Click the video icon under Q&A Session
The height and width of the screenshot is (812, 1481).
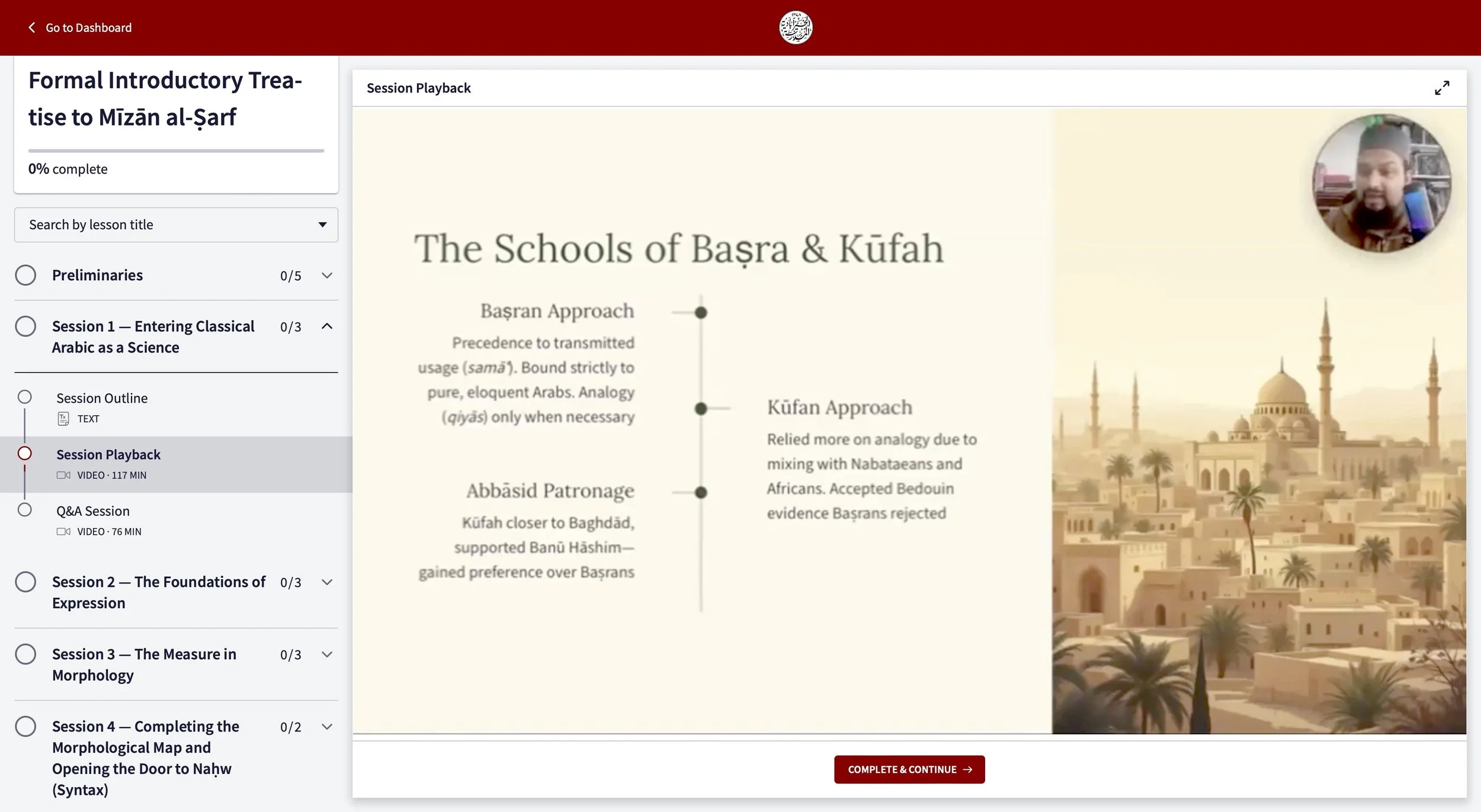pos(63,531)
